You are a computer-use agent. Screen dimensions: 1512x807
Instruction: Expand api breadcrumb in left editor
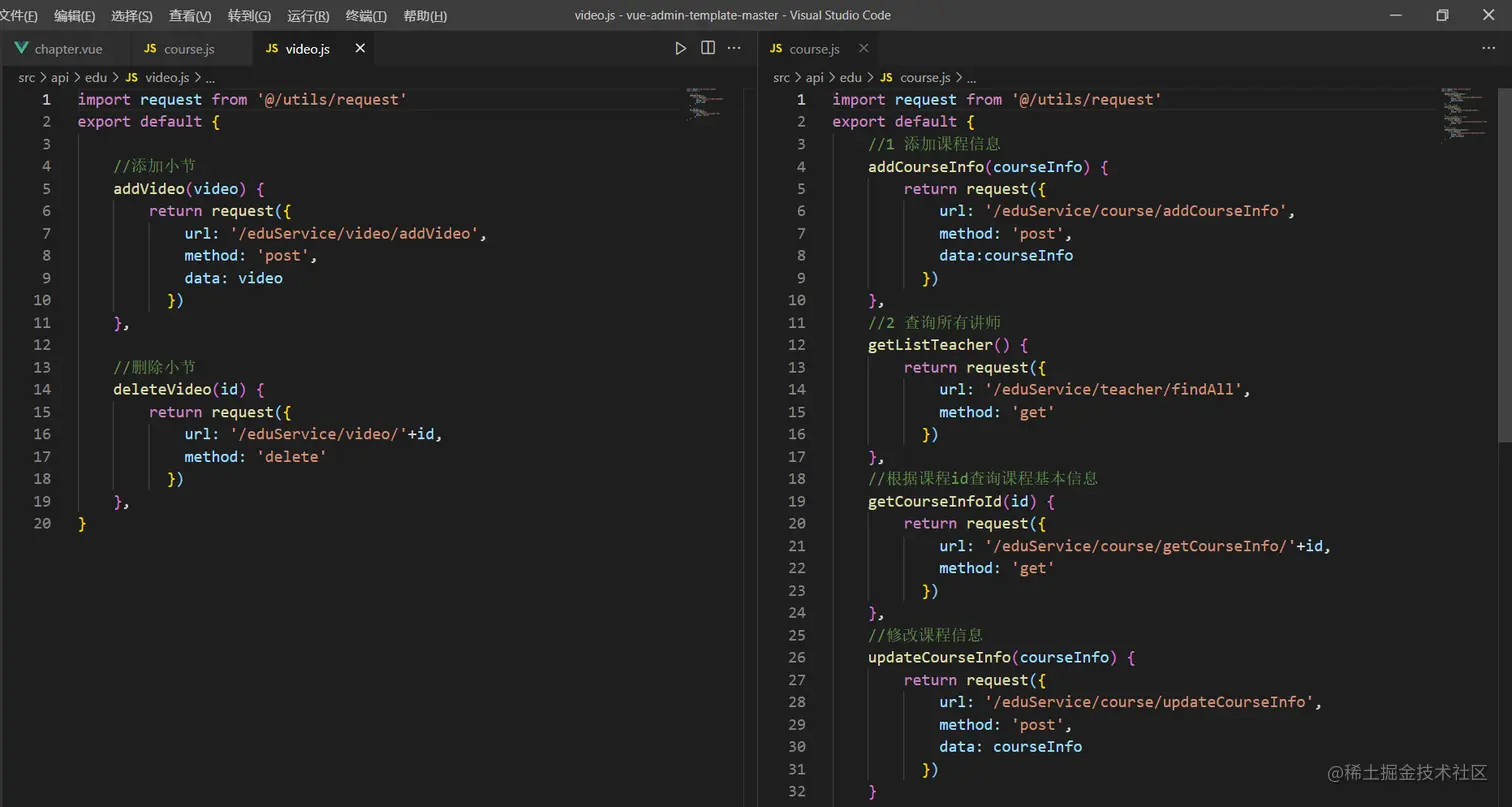(x=60, y=77)
